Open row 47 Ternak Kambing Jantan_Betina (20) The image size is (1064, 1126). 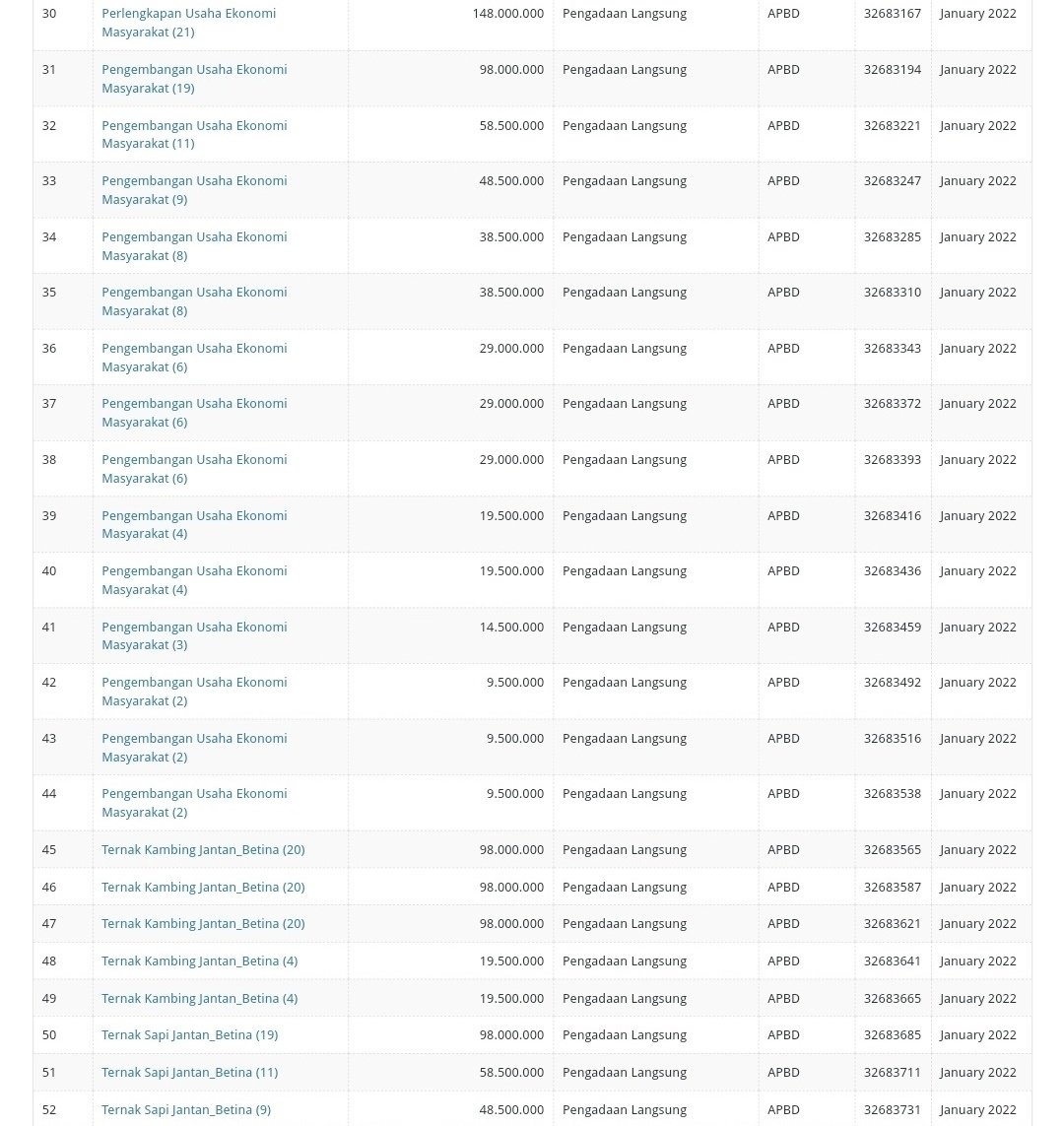point(203,923)
